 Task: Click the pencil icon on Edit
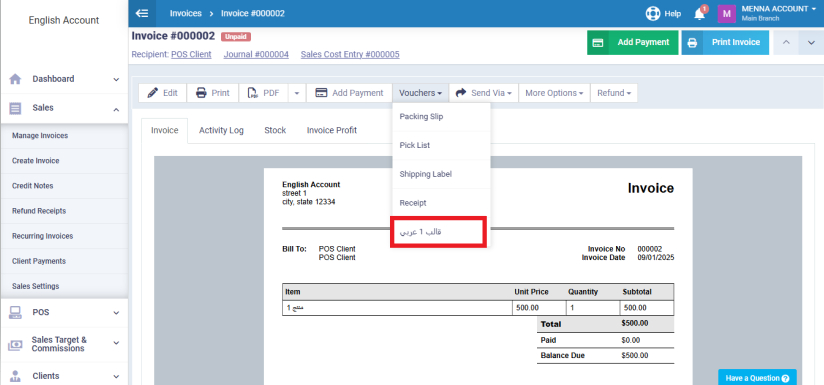tap(153, 93)
